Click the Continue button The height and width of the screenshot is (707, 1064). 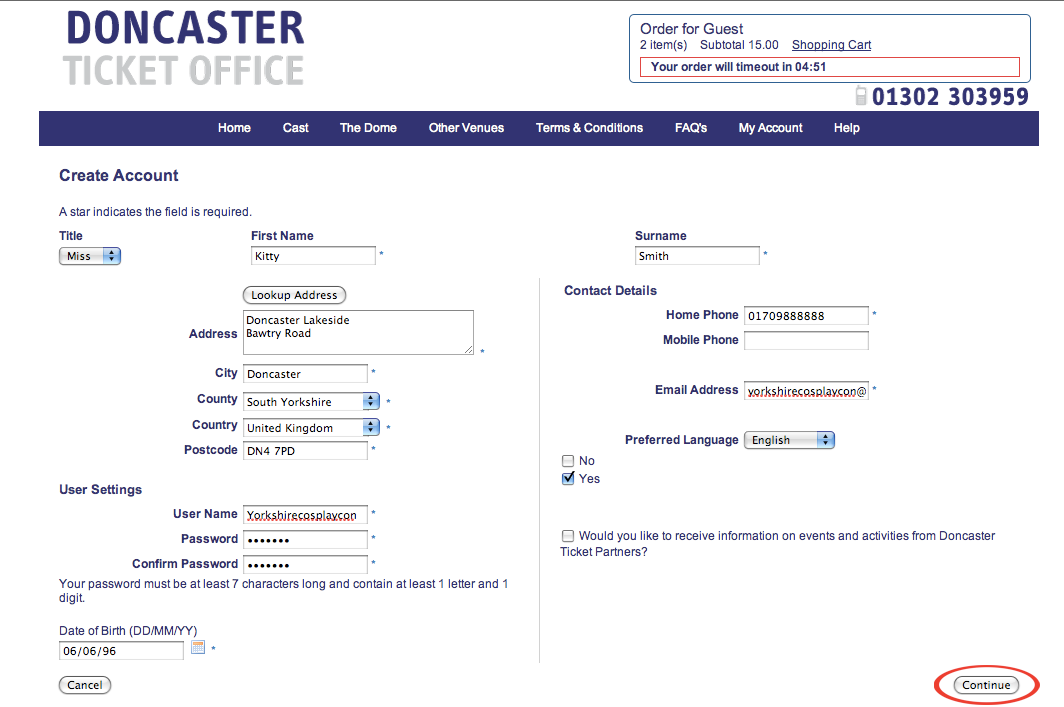[986, 685]
